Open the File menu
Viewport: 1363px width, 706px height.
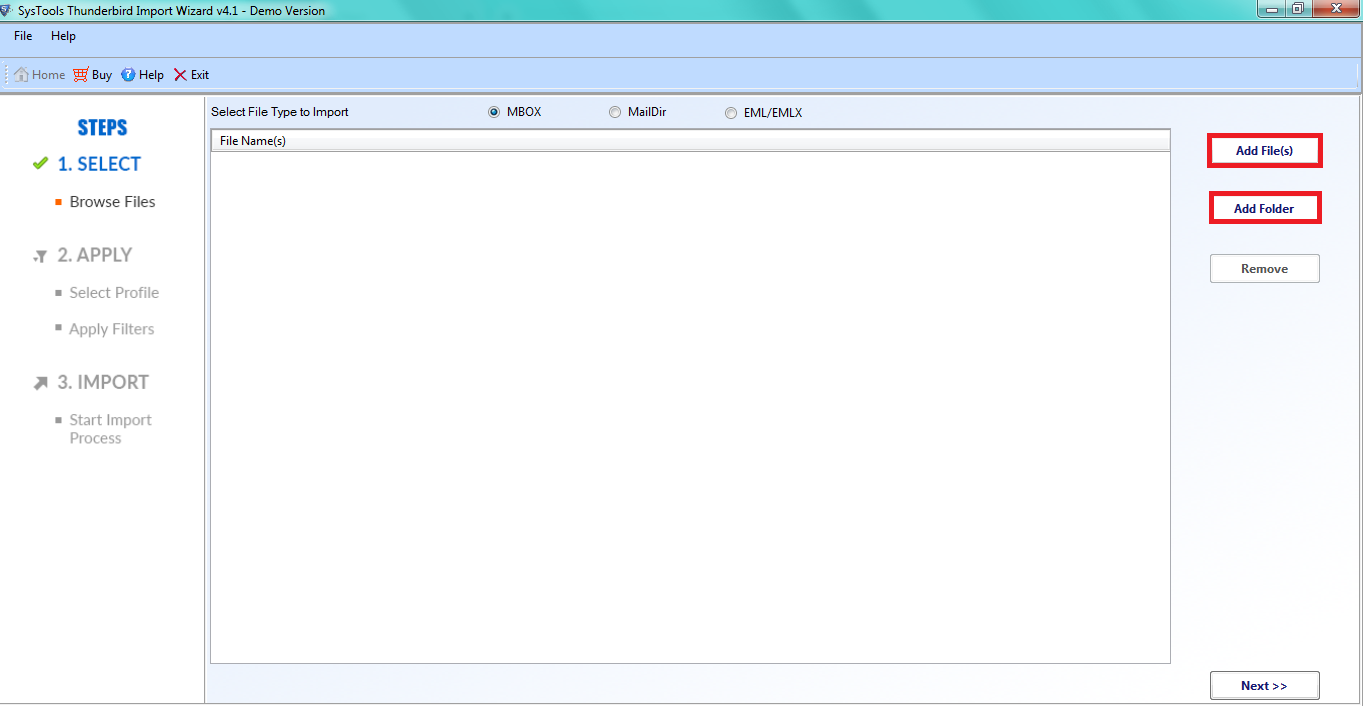[x=23, y=36]
